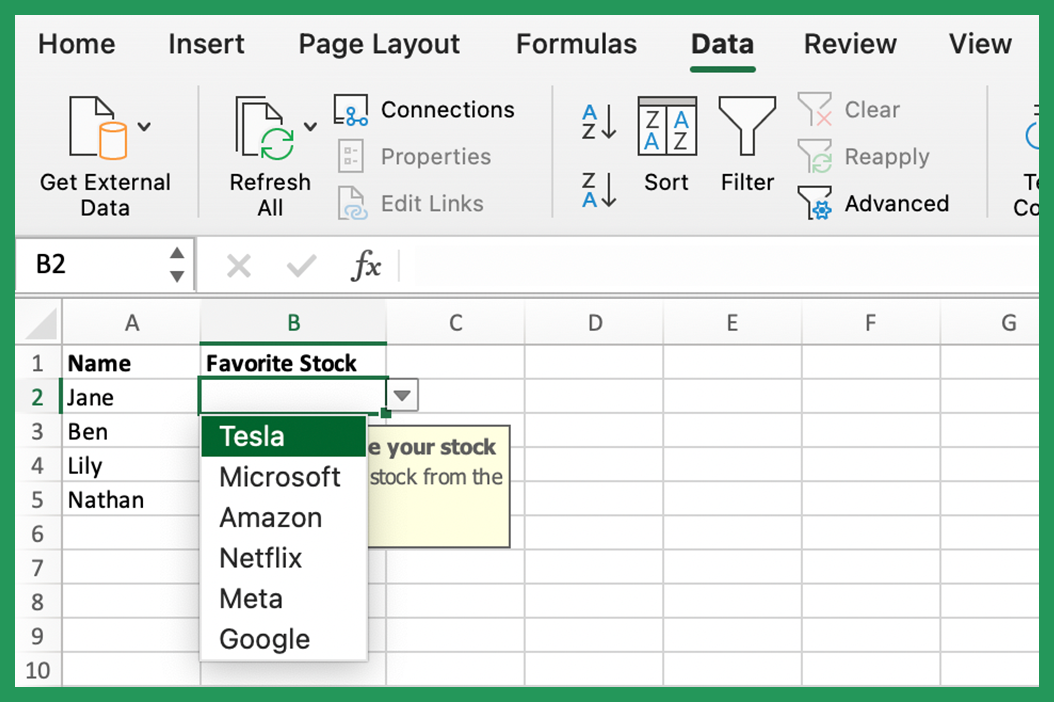Switch to the Insert tab
Image resolution: width=1054 pixels, height=702 pixels.
click(x=206, y=44)
